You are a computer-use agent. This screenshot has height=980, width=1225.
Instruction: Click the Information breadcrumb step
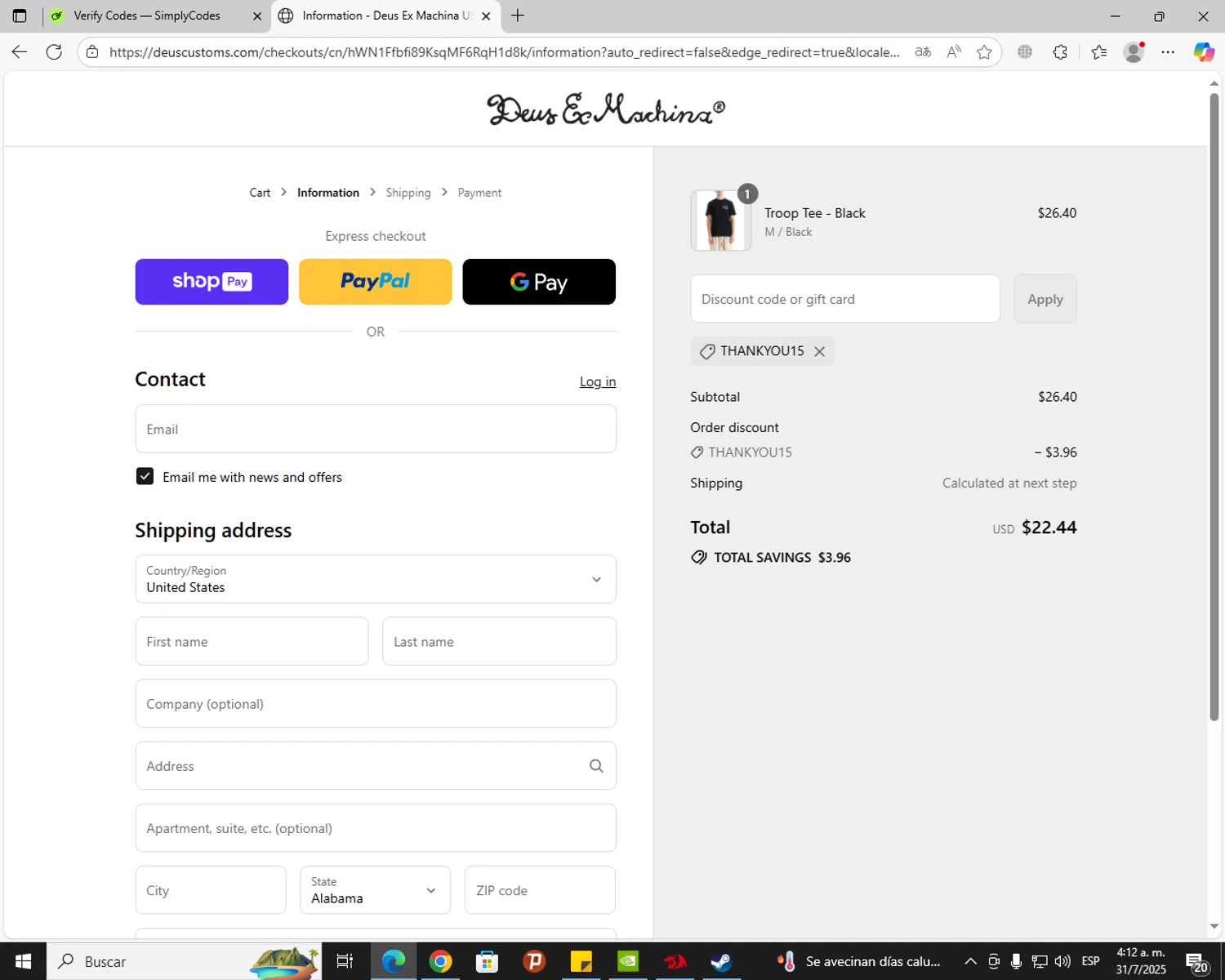[327, 193]
